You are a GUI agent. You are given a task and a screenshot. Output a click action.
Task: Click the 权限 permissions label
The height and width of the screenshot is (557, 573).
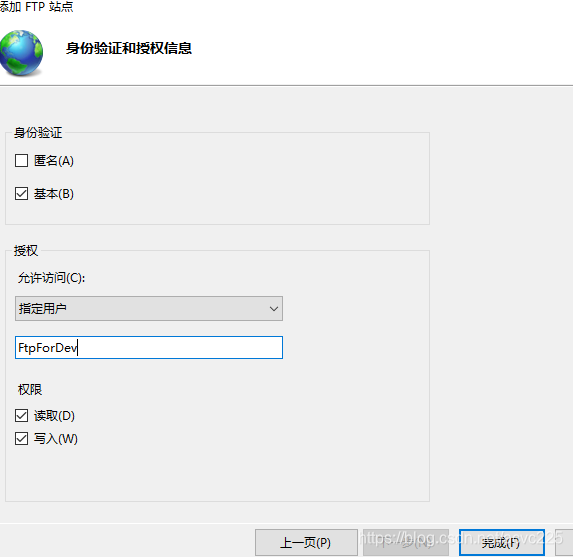coord(30,390)
